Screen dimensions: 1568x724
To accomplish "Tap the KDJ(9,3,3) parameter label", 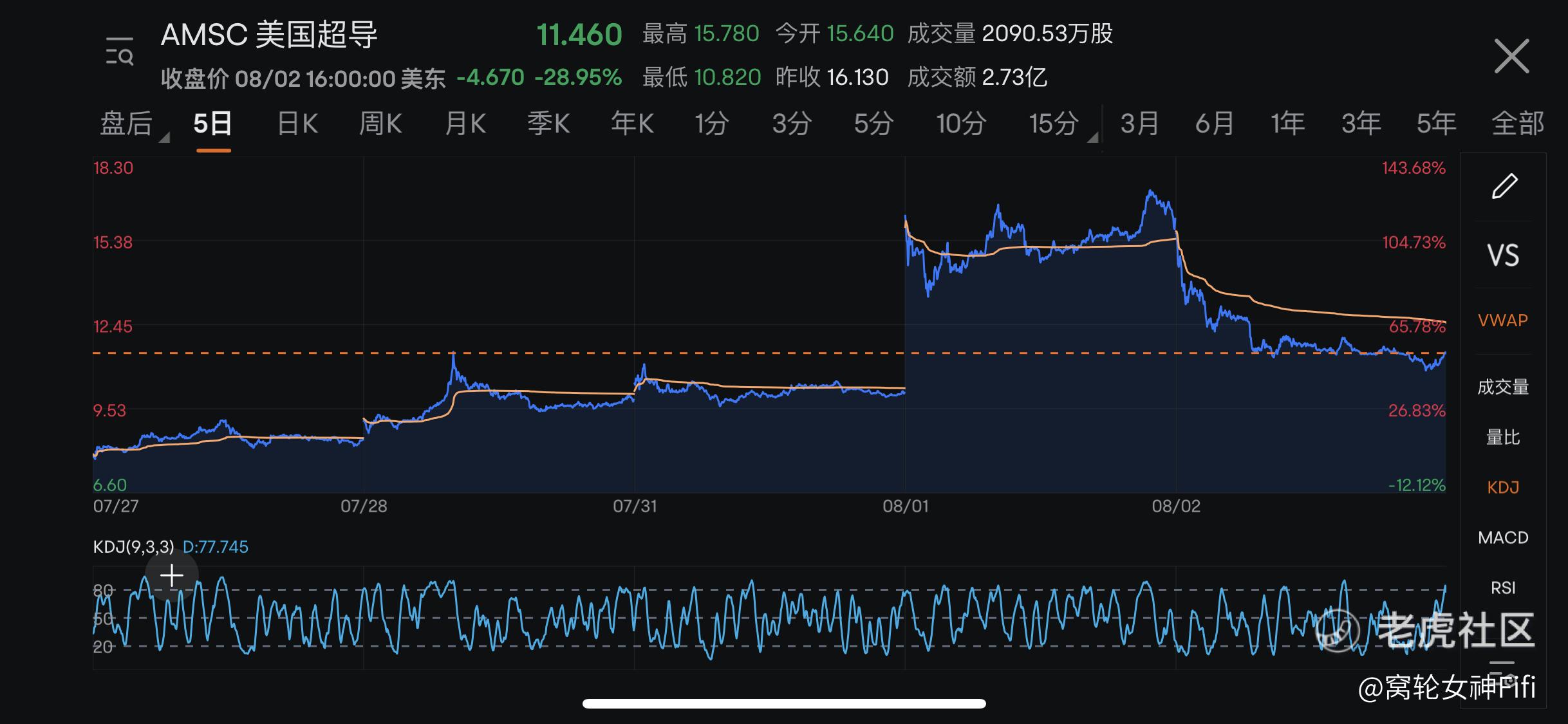I will pyautogui.click(x=133, y=547).
